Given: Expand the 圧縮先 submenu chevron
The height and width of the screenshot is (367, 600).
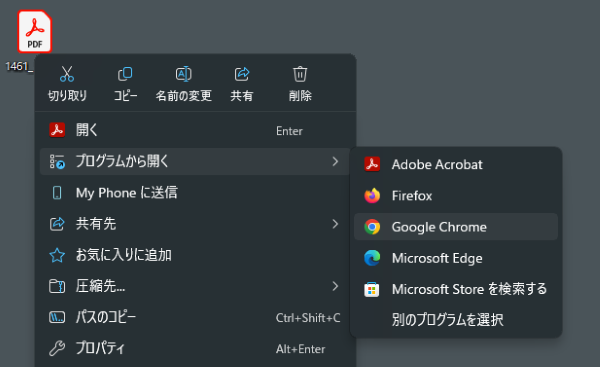Looking at the screenshot, I should click(335, 286).
